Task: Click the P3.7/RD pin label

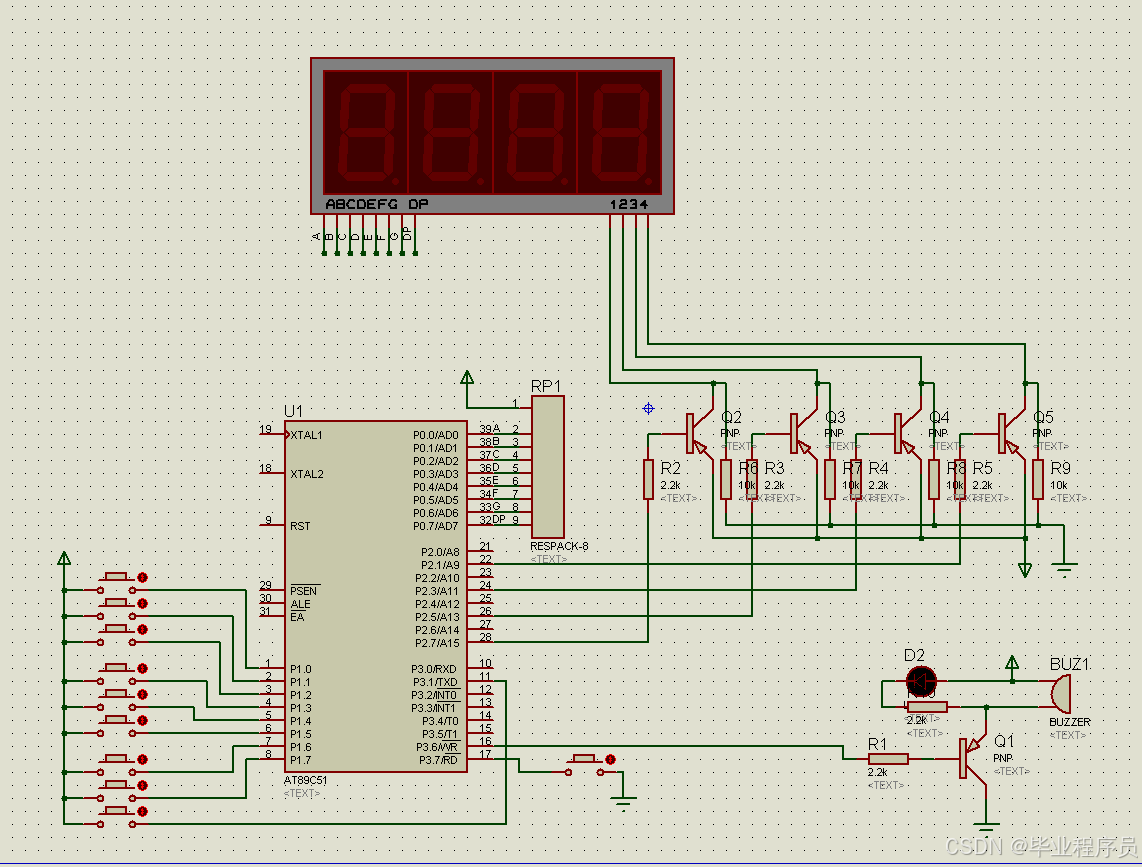Action: (x=438, y=760)
